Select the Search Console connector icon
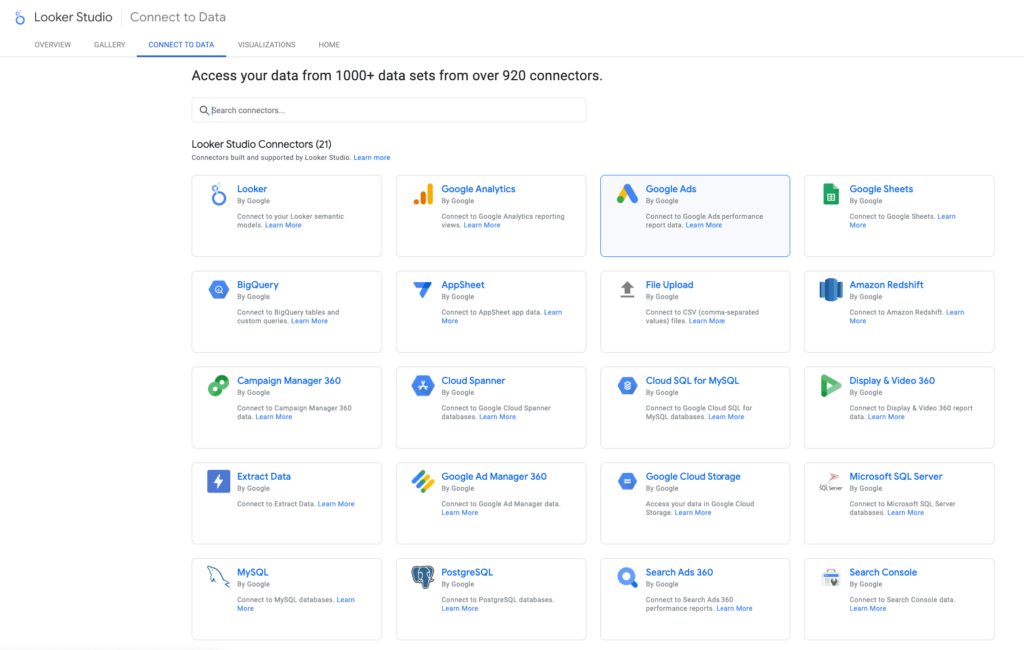Viewport: 1024px width, 650px height. (832, 577)
